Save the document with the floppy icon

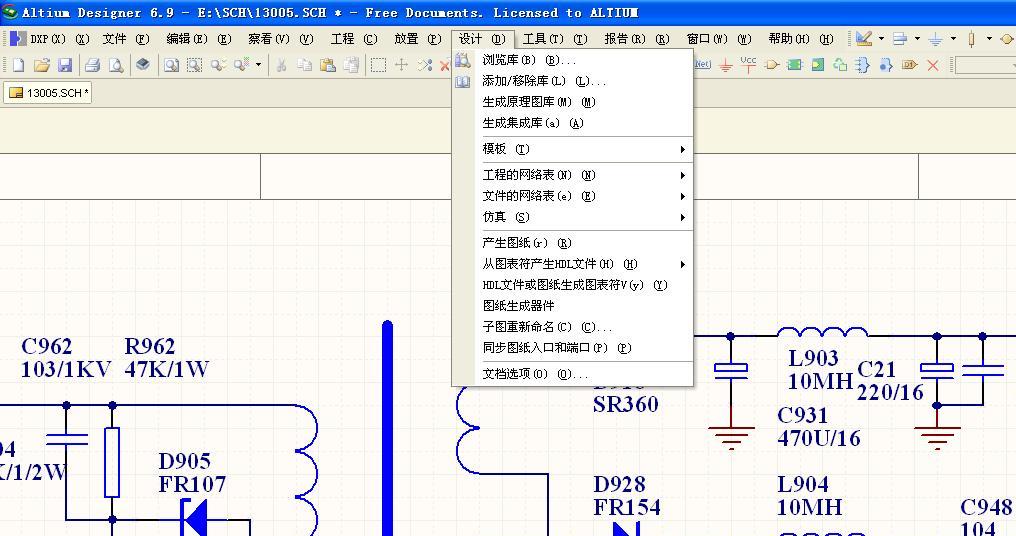(65, 65)
